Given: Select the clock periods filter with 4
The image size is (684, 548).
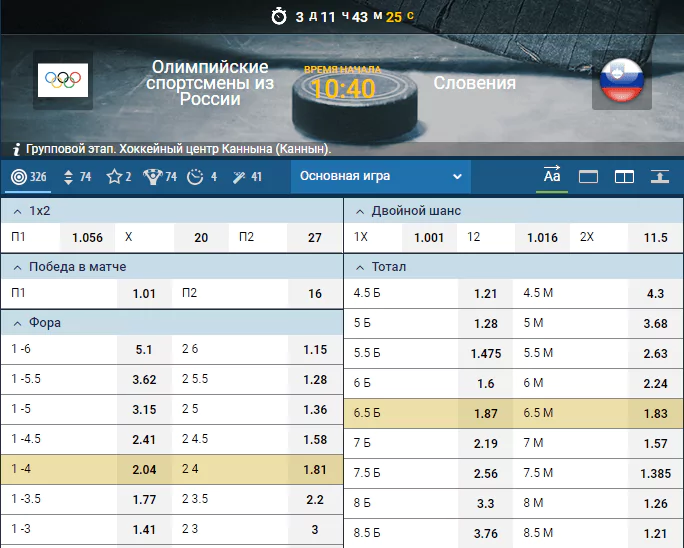Looking at the screenshot, I should point(202,177).
